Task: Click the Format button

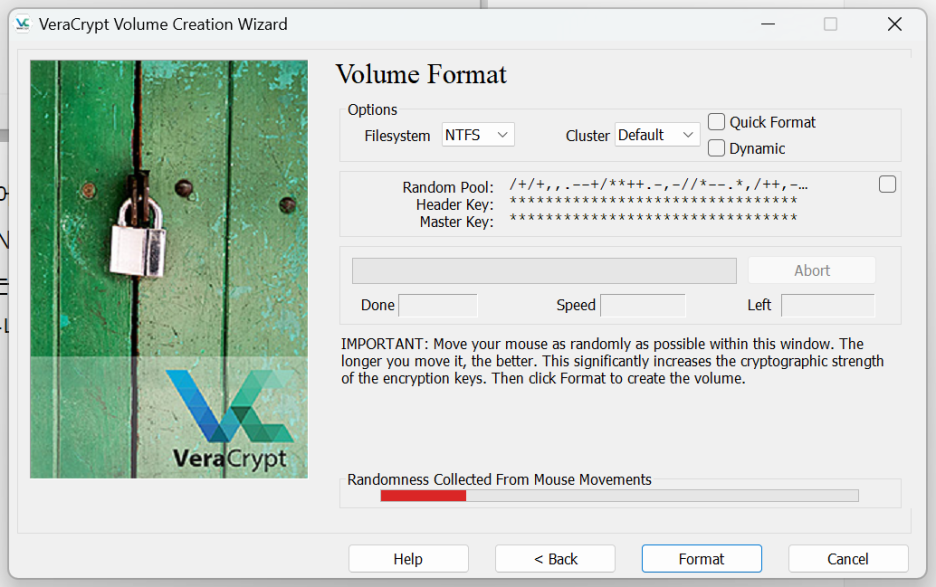Action: (701, 559)
